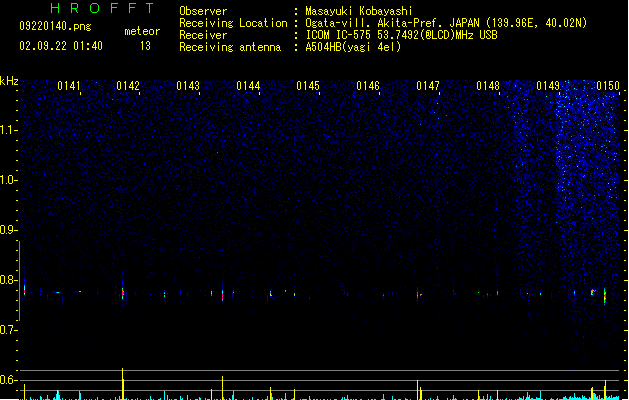This screenshot has width=629, height=400.
Task: Click the meteor label
Action: [x=142, y=31]
